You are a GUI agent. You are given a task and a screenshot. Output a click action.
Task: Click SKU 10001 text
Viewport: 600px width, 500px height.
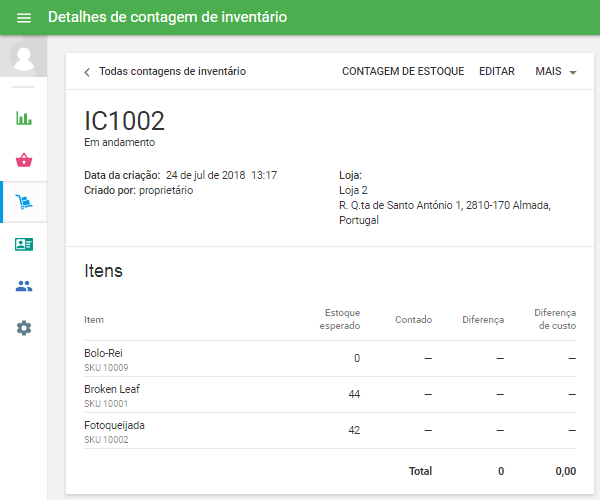coord(106,404)
